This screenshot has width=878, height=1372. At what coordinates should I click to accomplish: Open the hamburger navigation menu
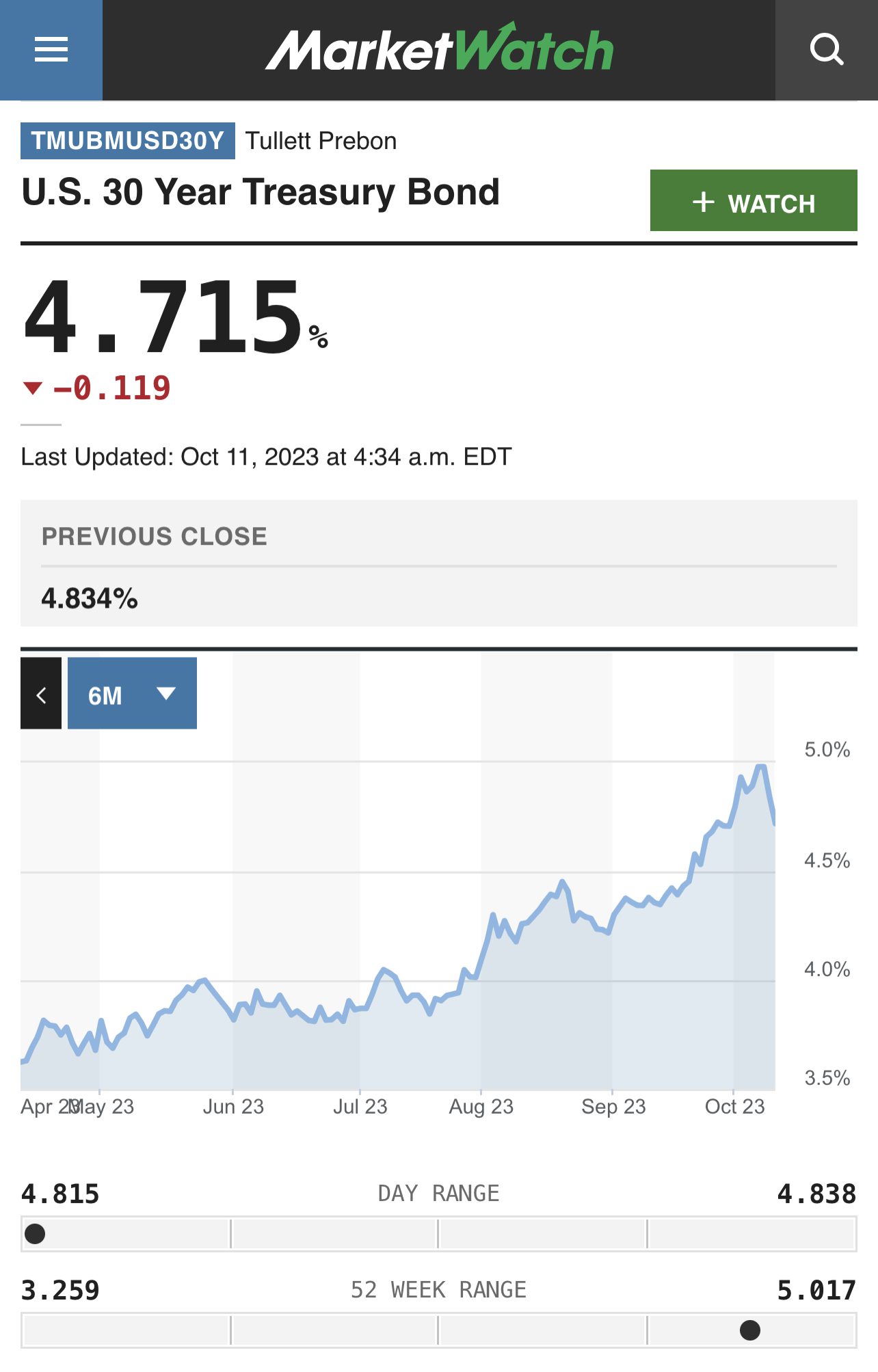click(x=51, y=50)
